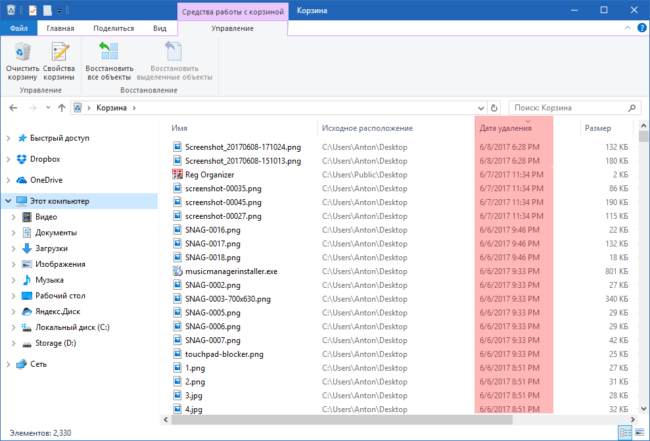Click the Средства работы с корзиной contextual tab
This screenshot has height=441, width=650.
[x=233, y=11]
